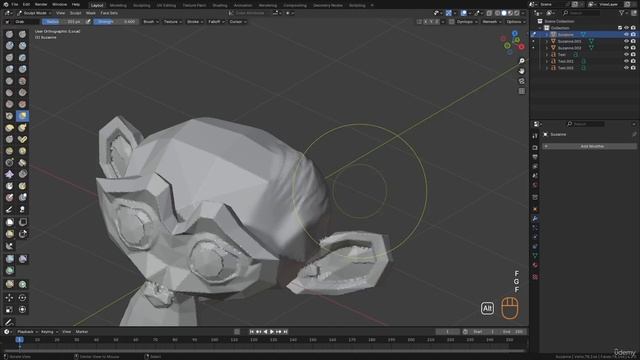Screen dimensions: 640x360
Task: Select the Elastic Deform brush tool
Action: (x=9, y=128)
